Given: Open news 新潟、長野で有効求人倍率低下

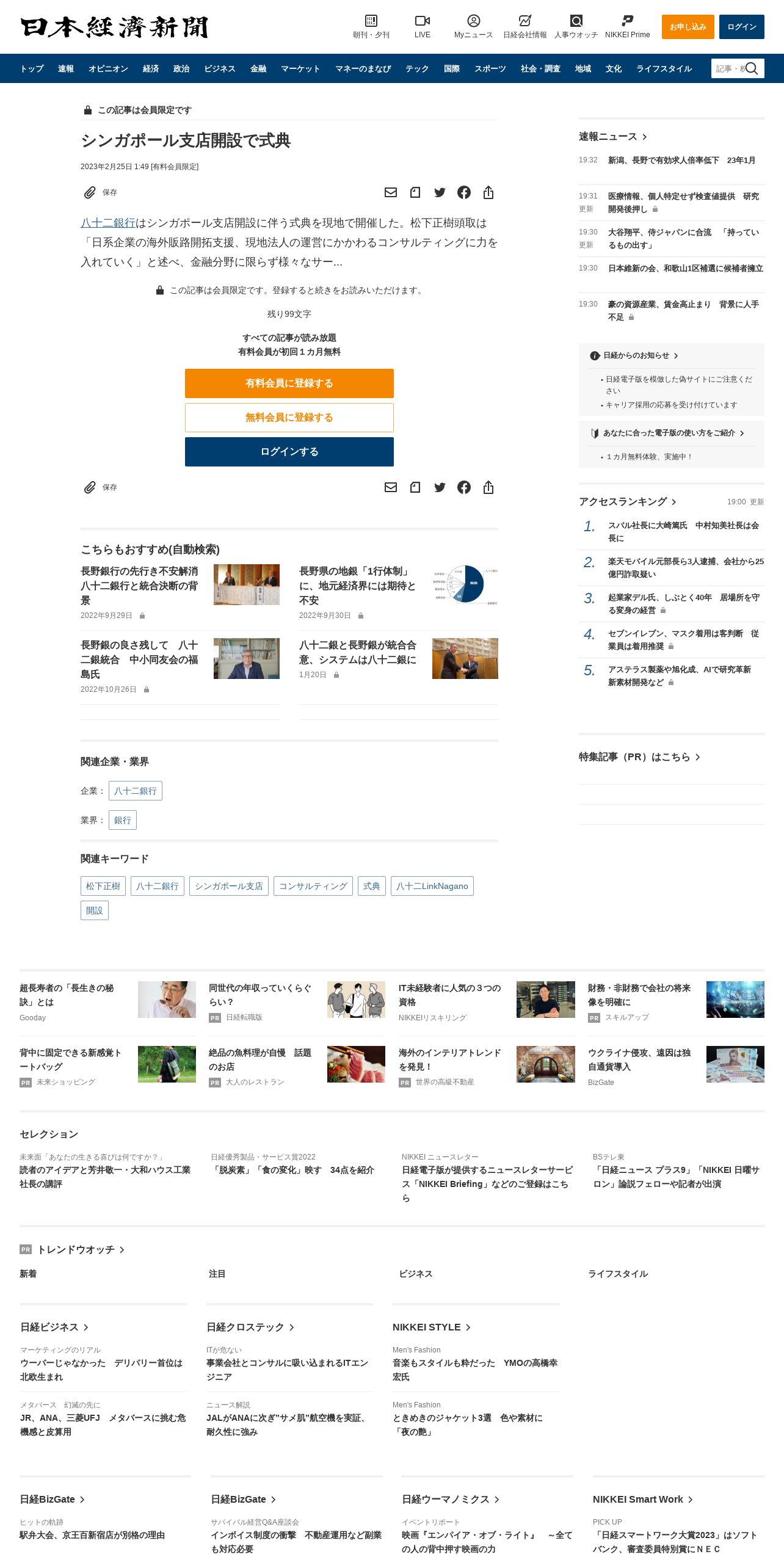Looking at the screenshot, I should [681, 160].
